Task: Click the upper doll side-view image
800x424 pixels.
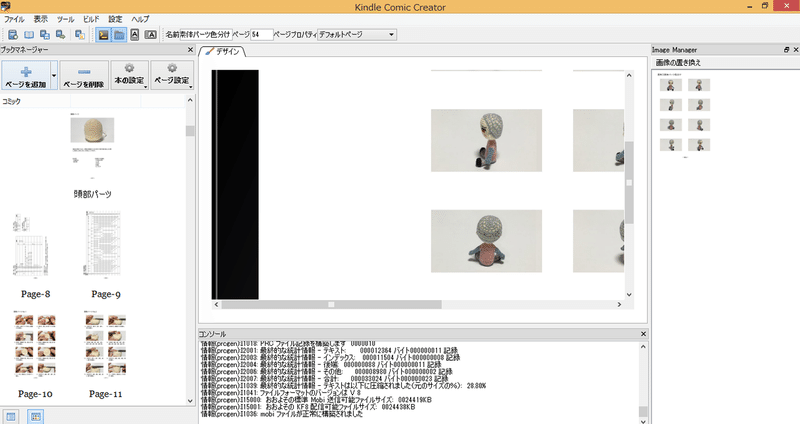Action: click(486, 140)
